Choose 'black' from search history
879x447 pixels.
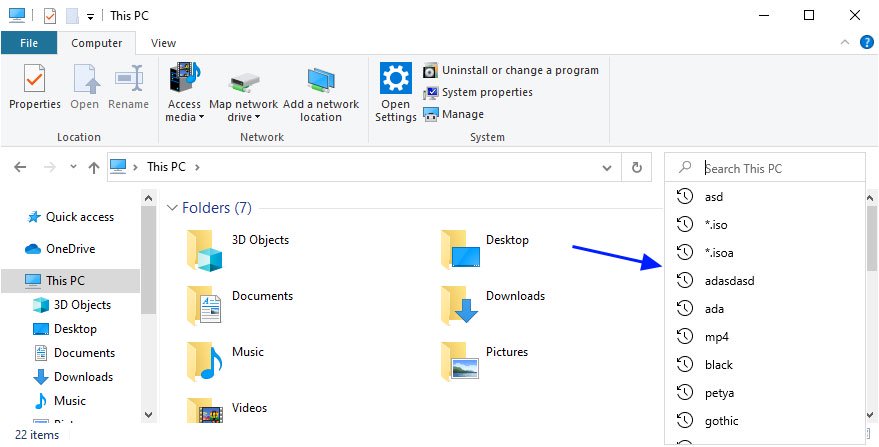pos(765,365)
